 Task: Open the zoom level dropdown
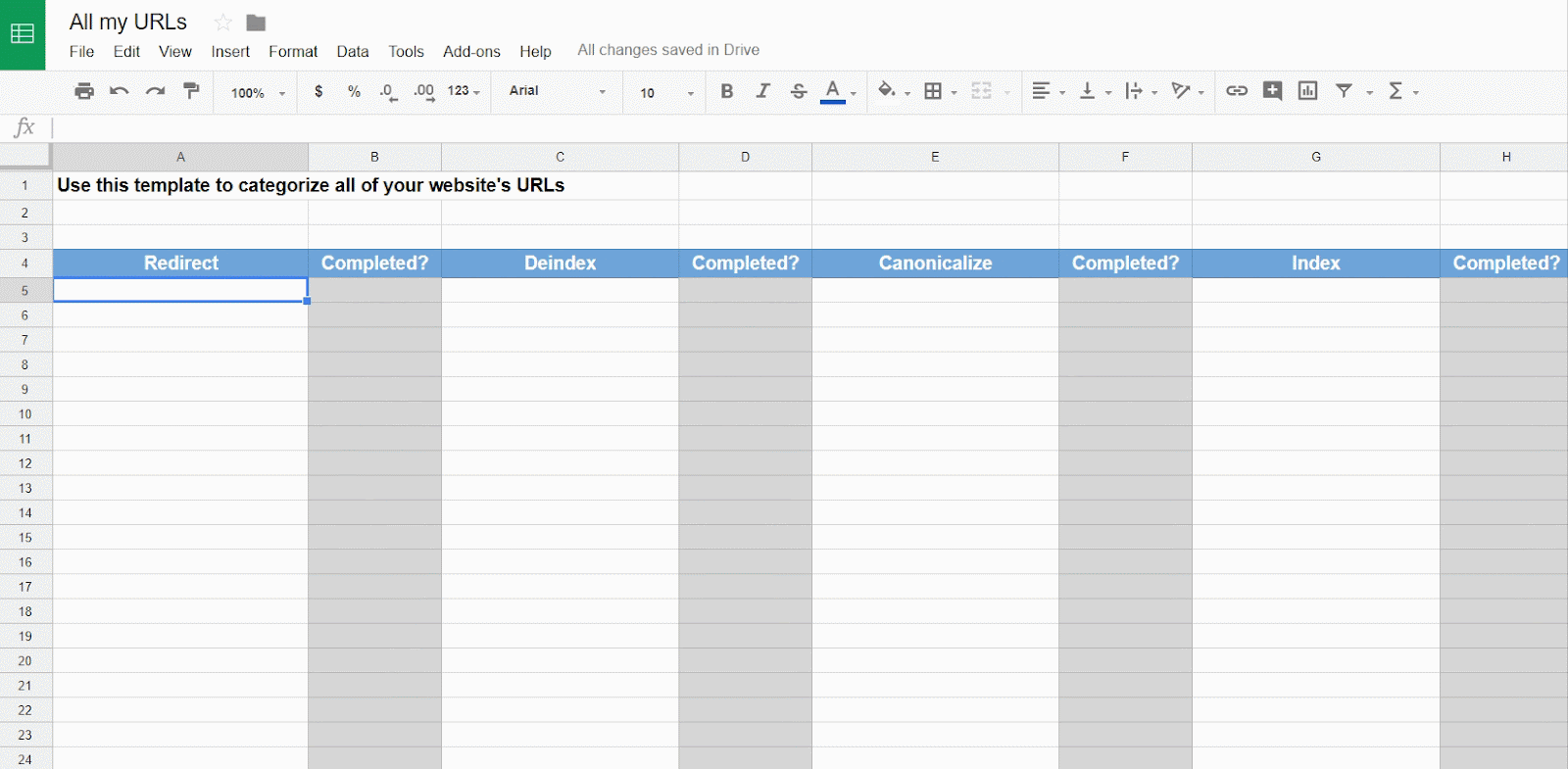point(258,93)
